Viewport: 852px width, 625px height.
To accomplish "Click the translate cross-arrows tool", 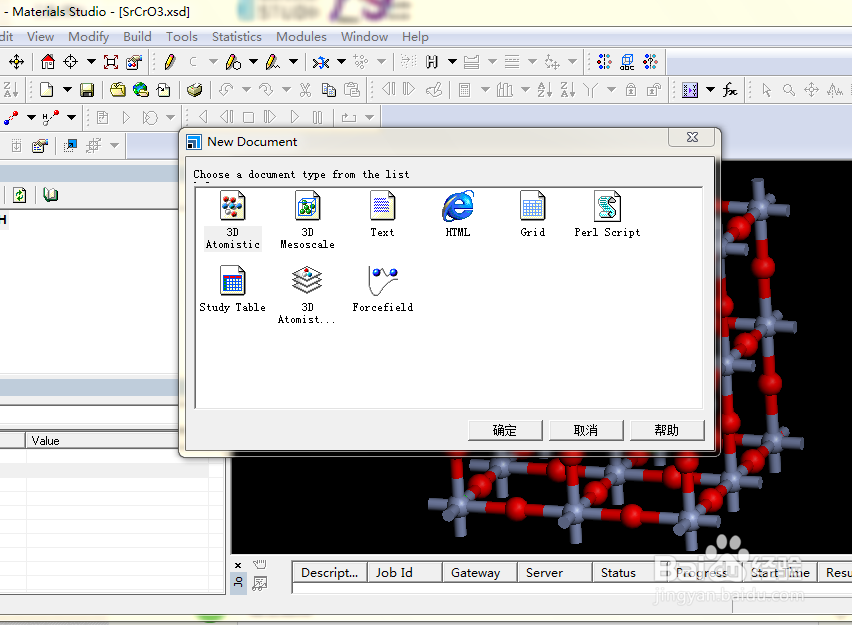I will [x=16, y=62].
